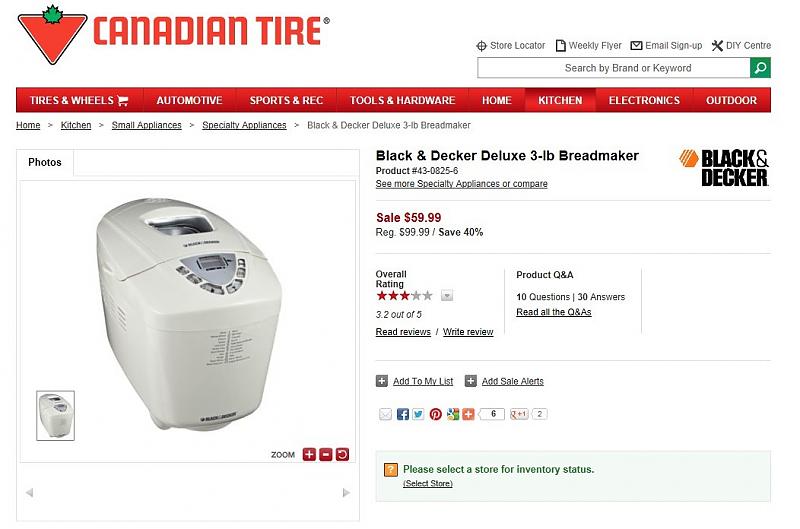Click the Search by Brand or Keyword field
The width and height of the screenshot is (800, 529).
tap(614, 68)
